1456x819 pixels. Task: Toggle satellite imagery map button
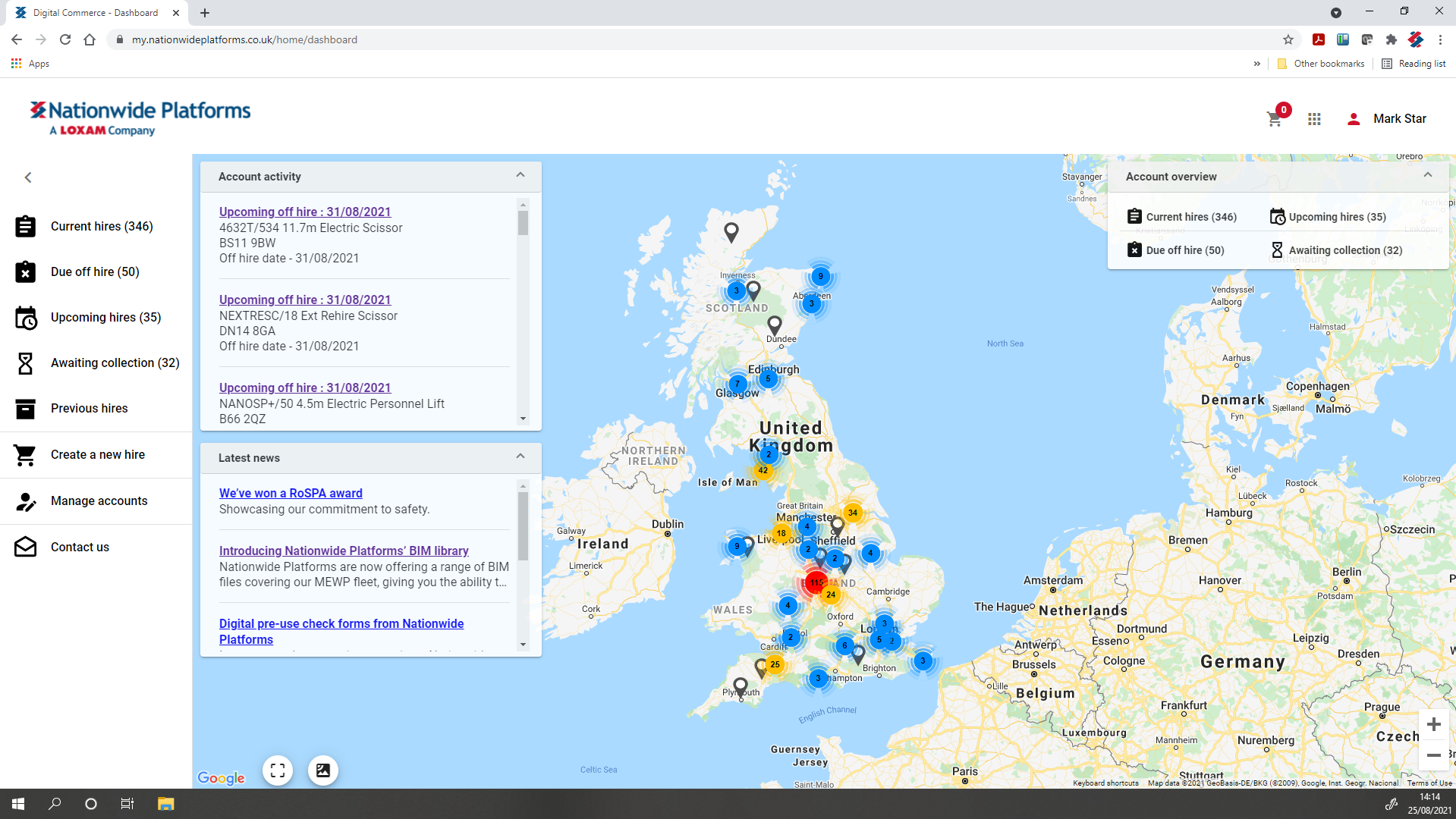pos(323,770)
